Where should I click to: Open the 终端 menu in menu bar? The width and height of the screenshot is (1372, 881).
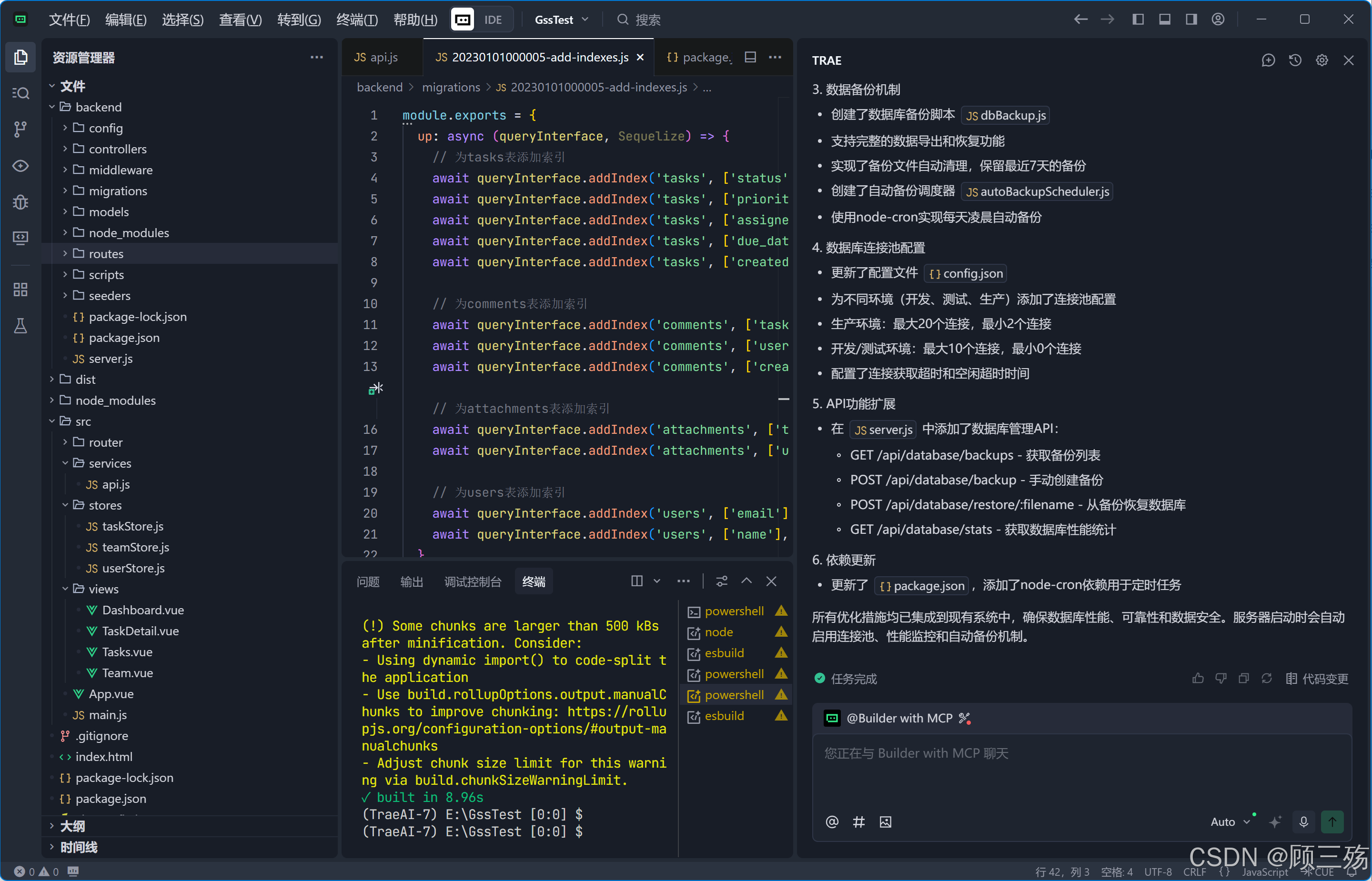pyautogui.click(x=356, y=20)
